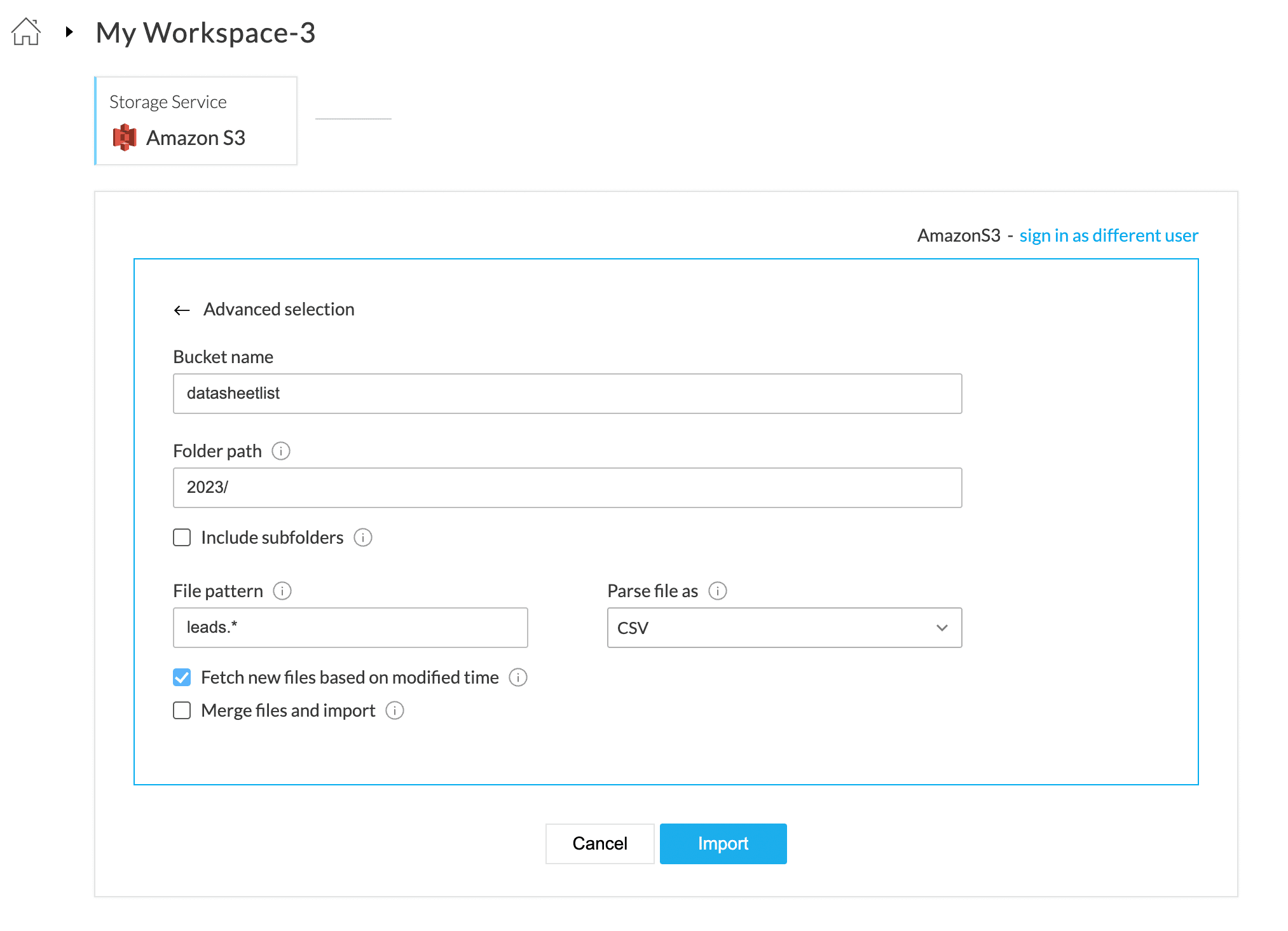Click the home icon
This screenshot has height=931, width=1288.
coord(26,32)
